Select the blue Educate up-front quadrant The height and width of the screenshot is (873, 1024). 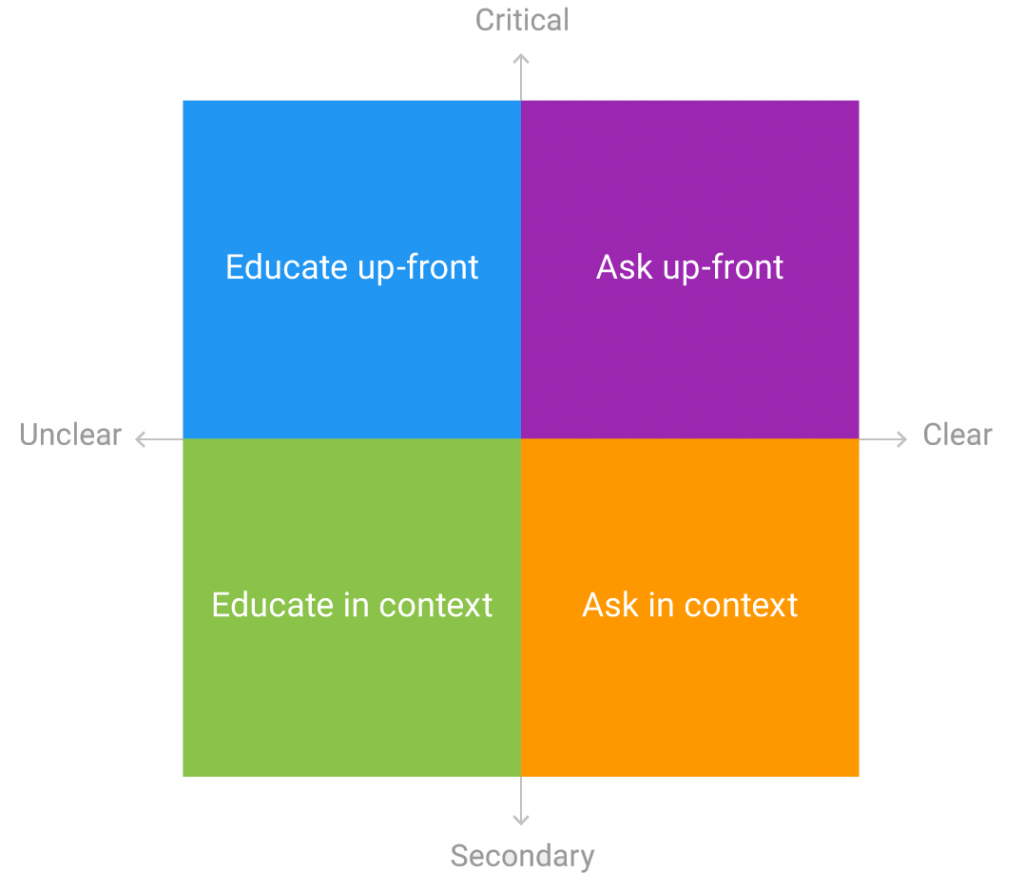352,269
